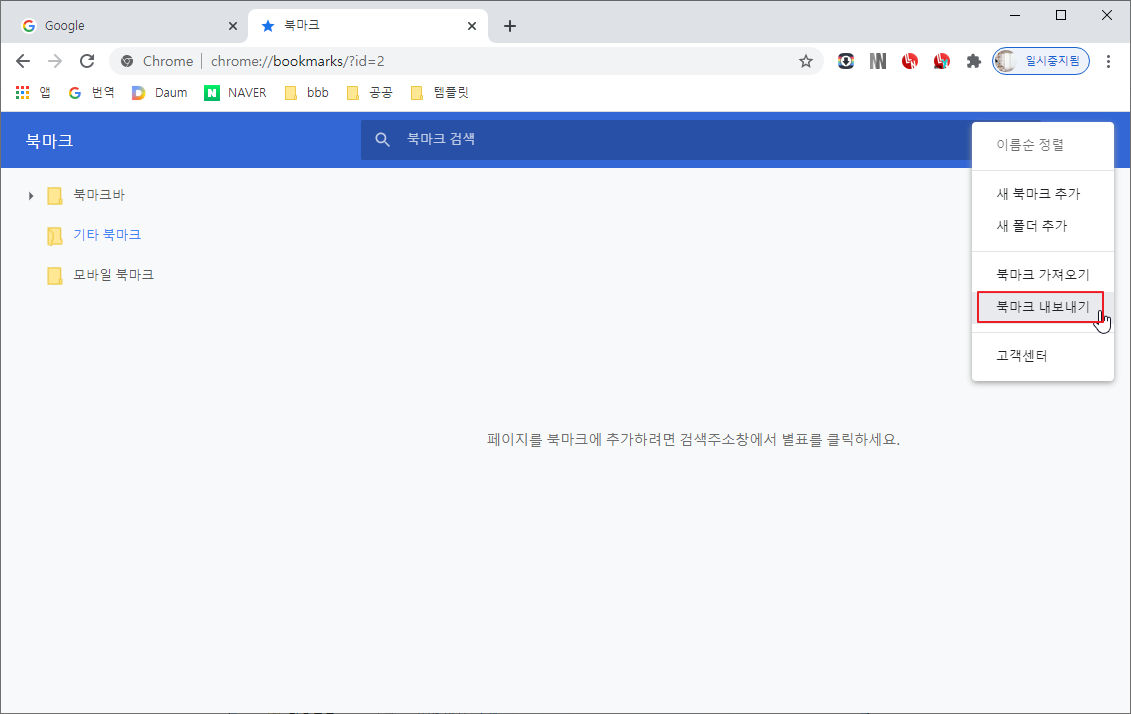
Task: Open Chrome's three-dot menu
Action: 1108,61
